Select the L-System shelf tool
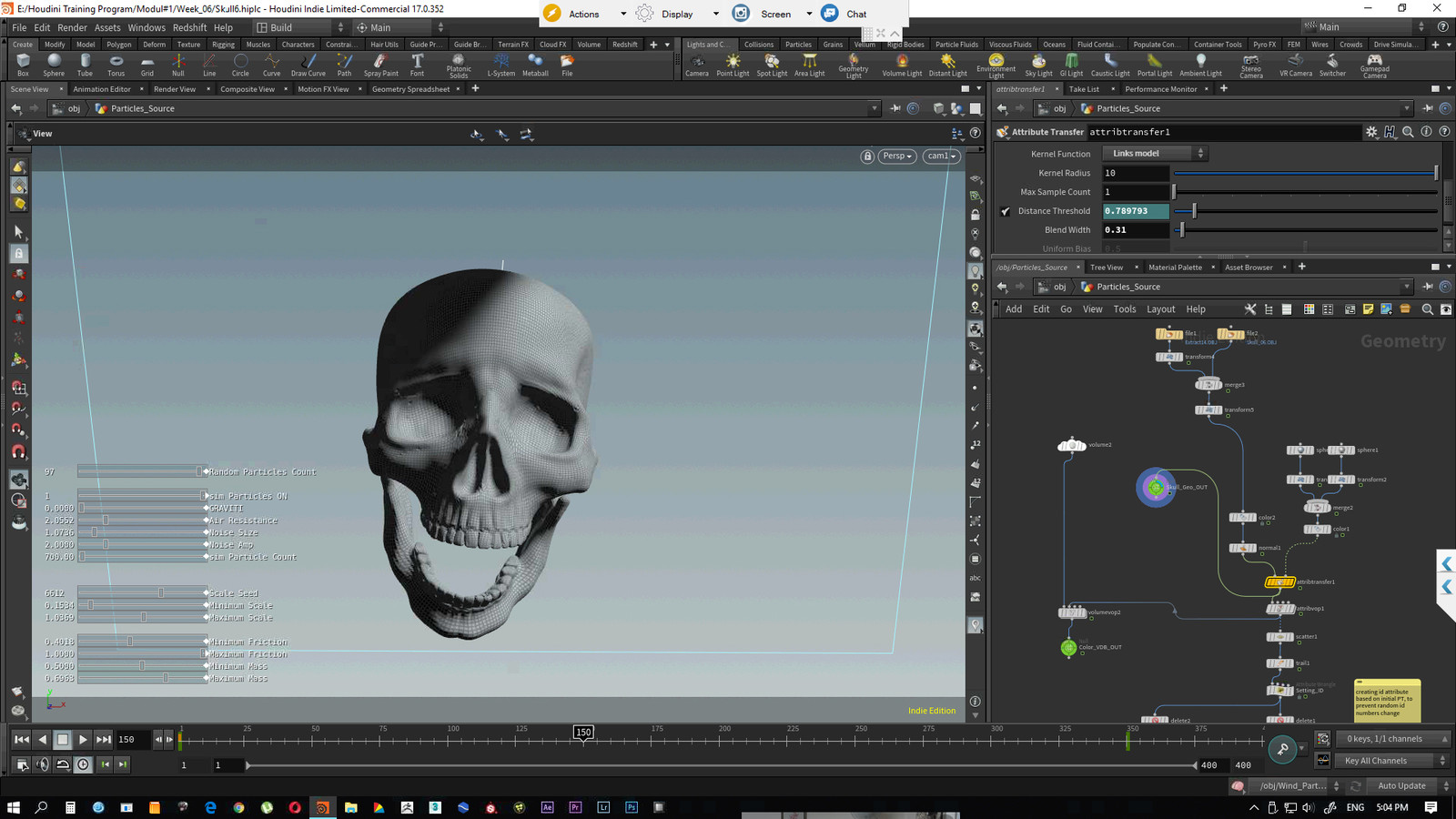The height and width of the screenshot is (819, 1456). pos(500,64)
